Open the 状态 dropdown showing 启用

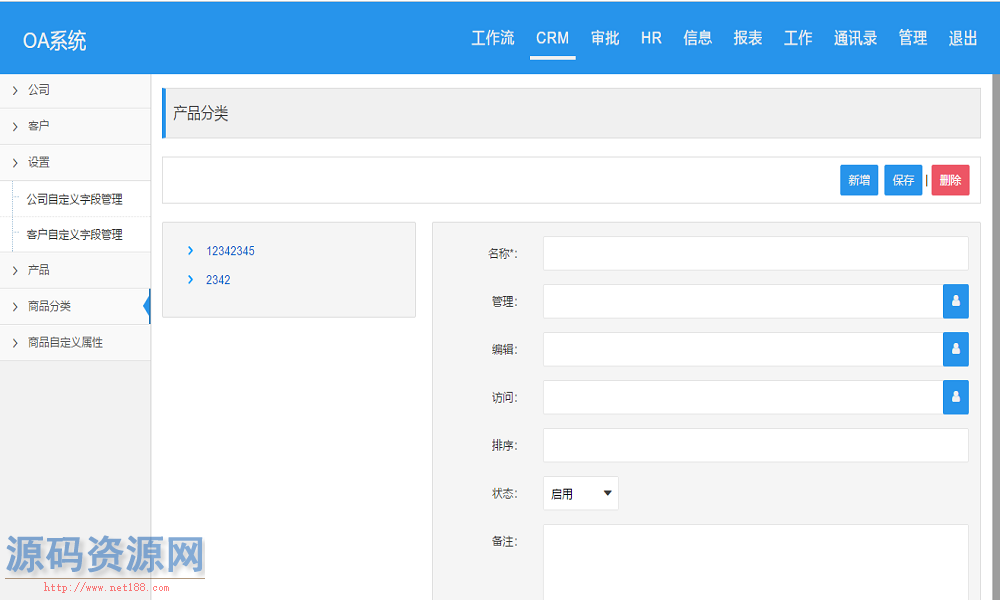tap(580, 492)
